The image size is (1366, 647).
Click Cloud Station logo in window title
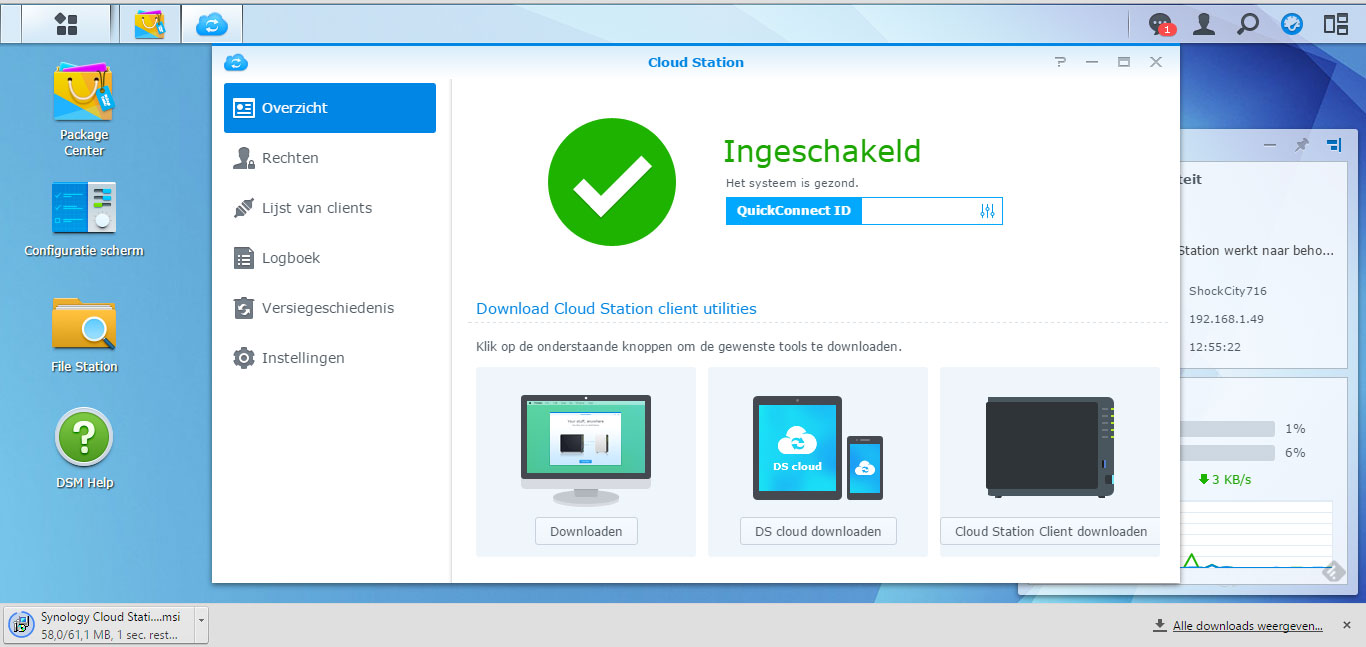(x=236, y=62)
